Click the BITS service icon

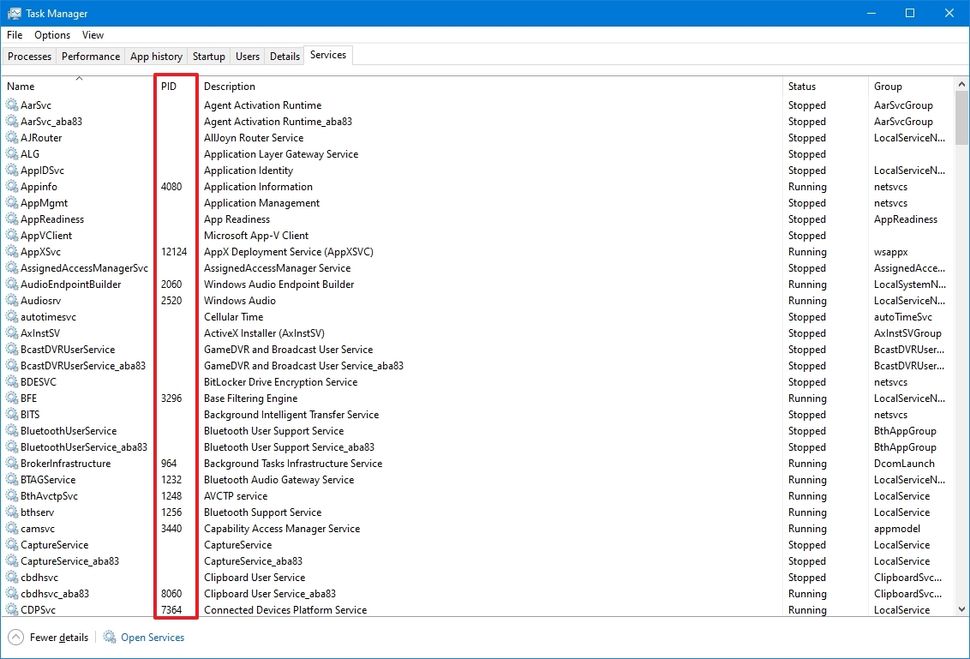(14, 414)
